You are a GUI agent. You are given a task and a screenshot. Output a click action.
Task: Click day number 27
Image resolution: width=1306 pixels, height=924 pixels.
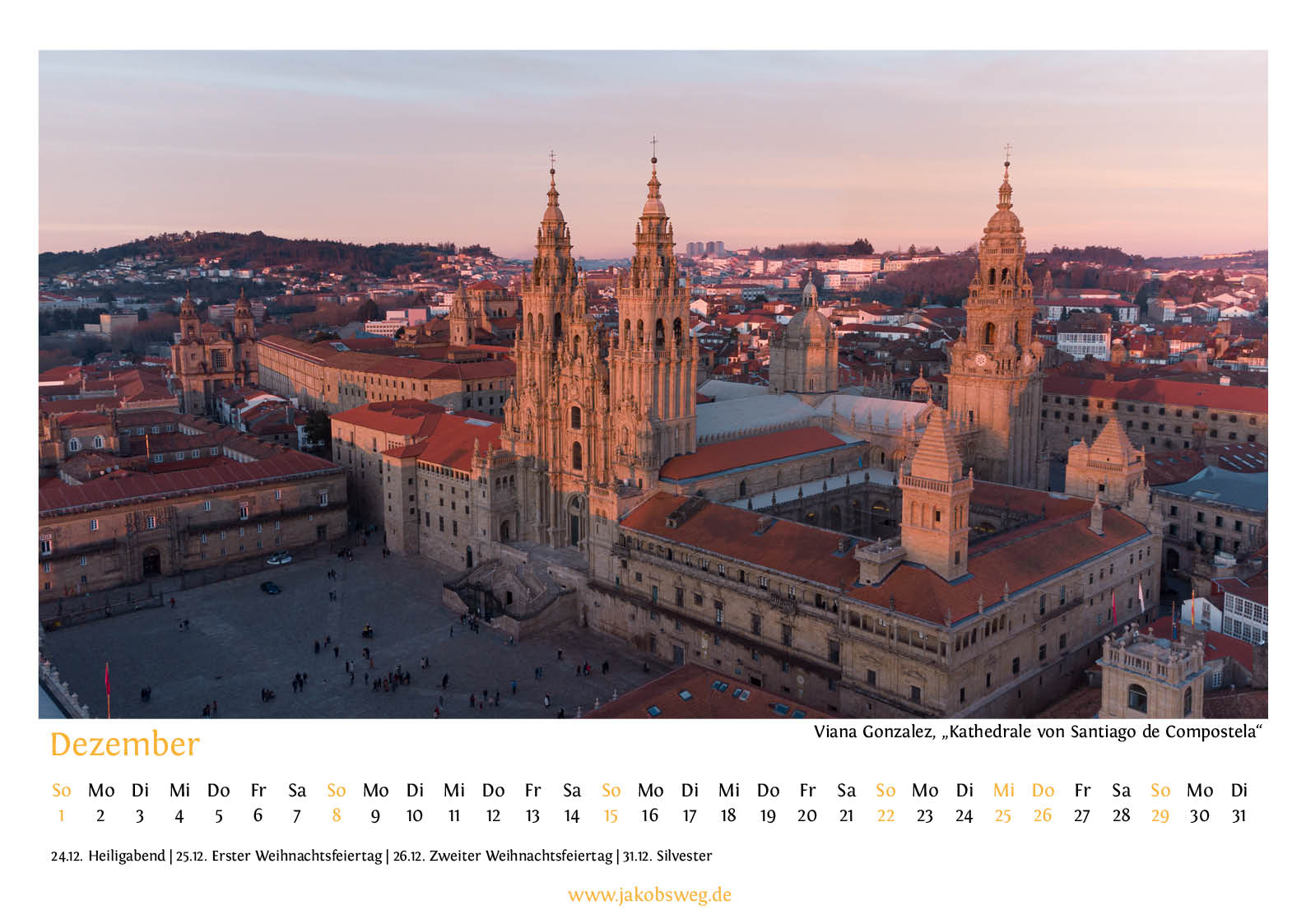(x=1082, y=815)
